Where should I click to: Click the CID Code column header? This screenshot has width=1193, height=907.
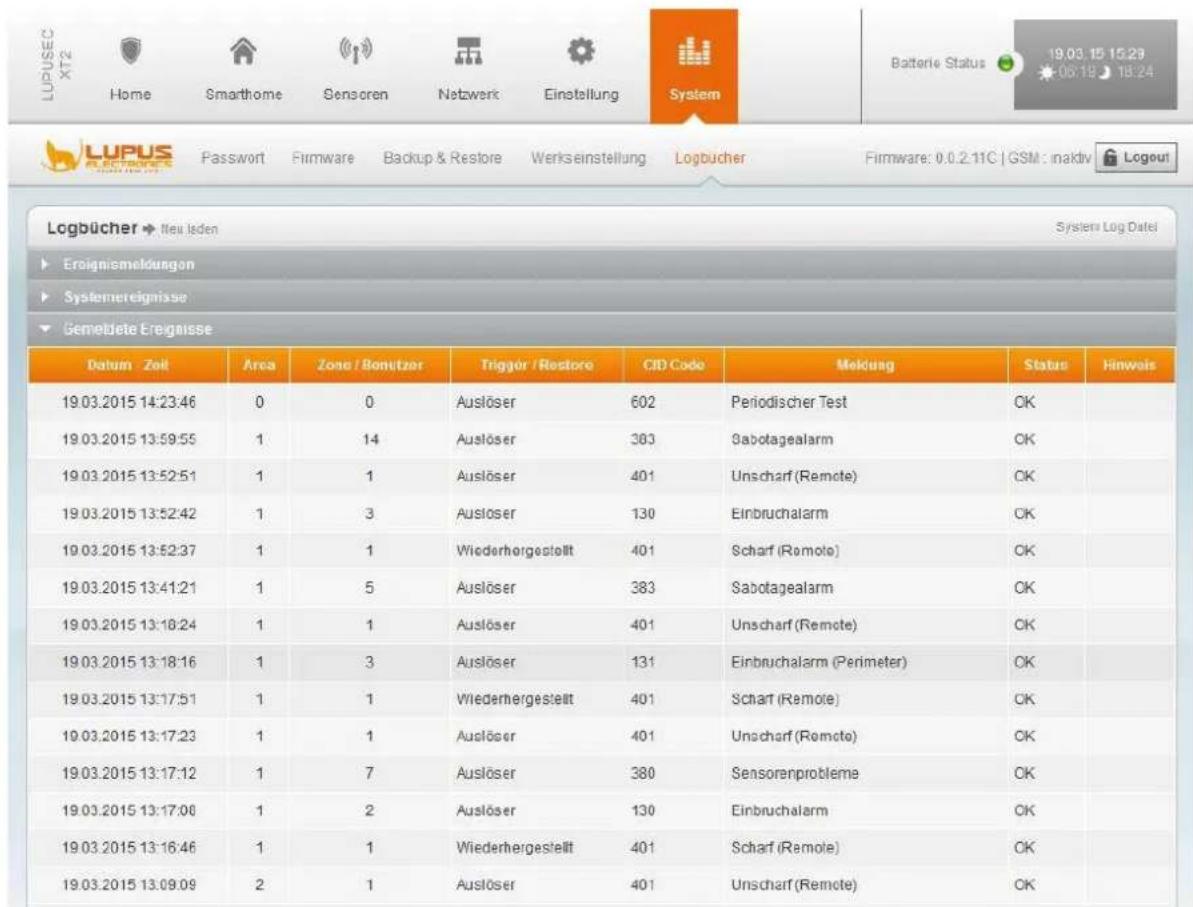pos(673,365)
